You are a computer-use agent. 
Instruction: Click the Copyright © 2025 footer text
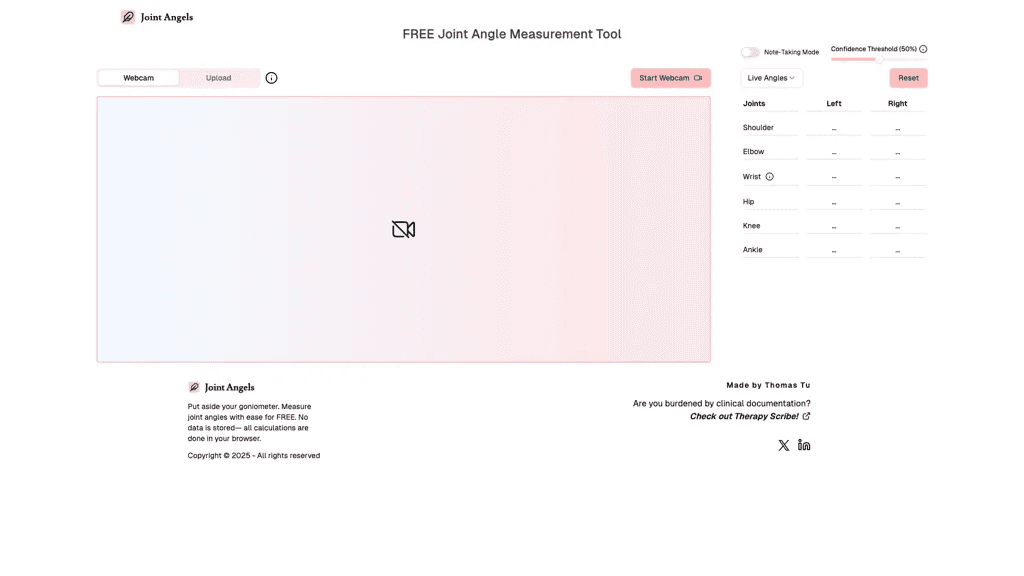click(x=254, y=456)
